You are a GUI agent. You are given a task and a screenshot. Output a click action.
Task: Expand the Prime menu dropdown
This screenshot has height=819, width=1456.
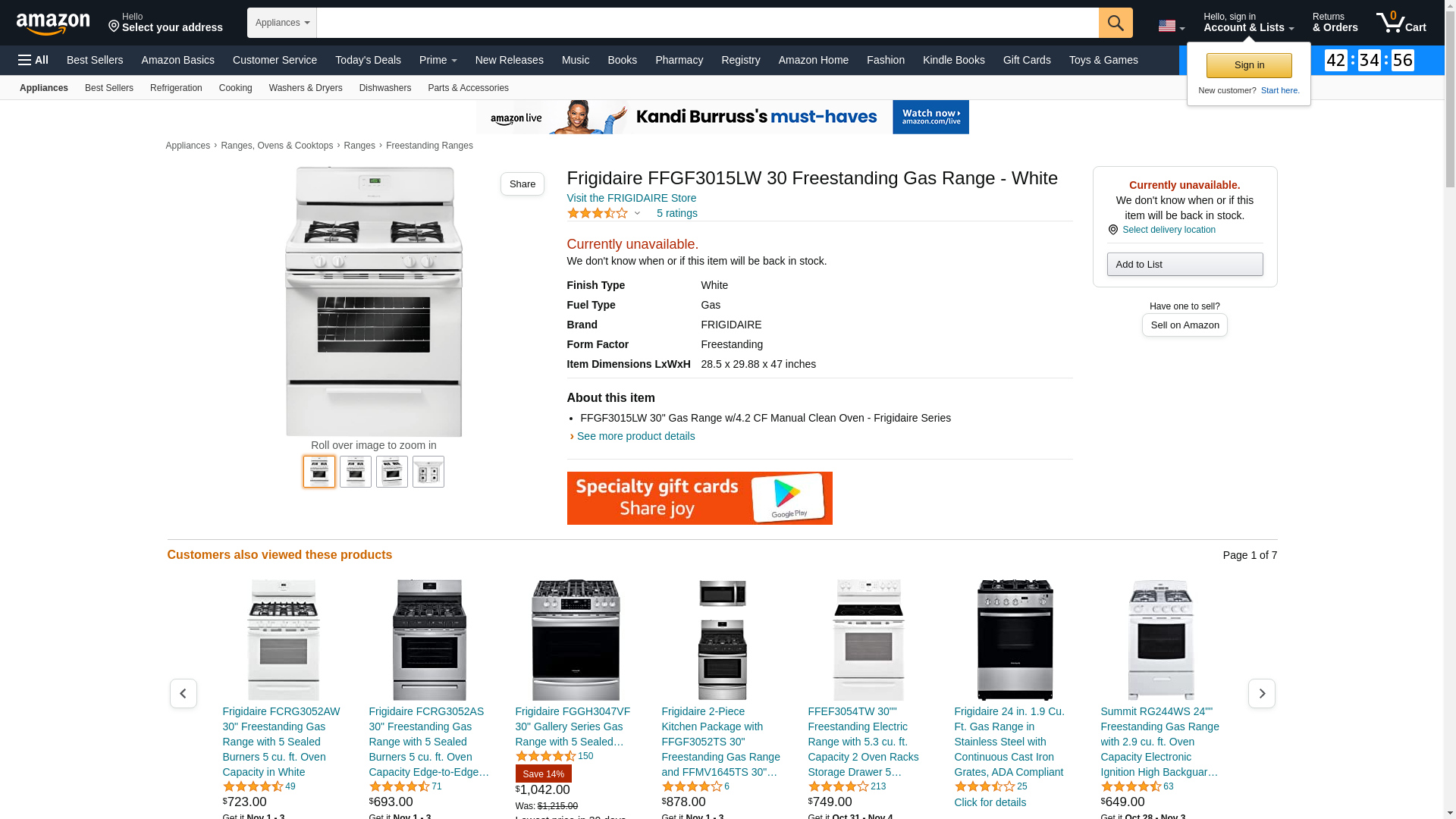point(438,60)
